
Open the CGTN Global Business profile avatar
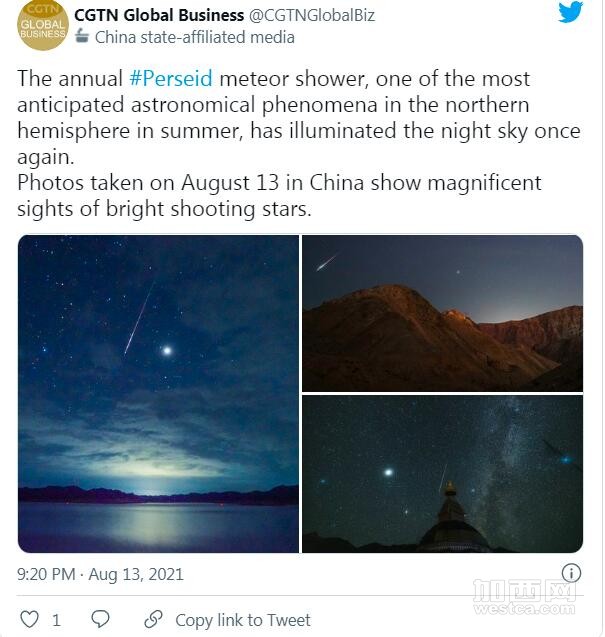tap(43, 25)
